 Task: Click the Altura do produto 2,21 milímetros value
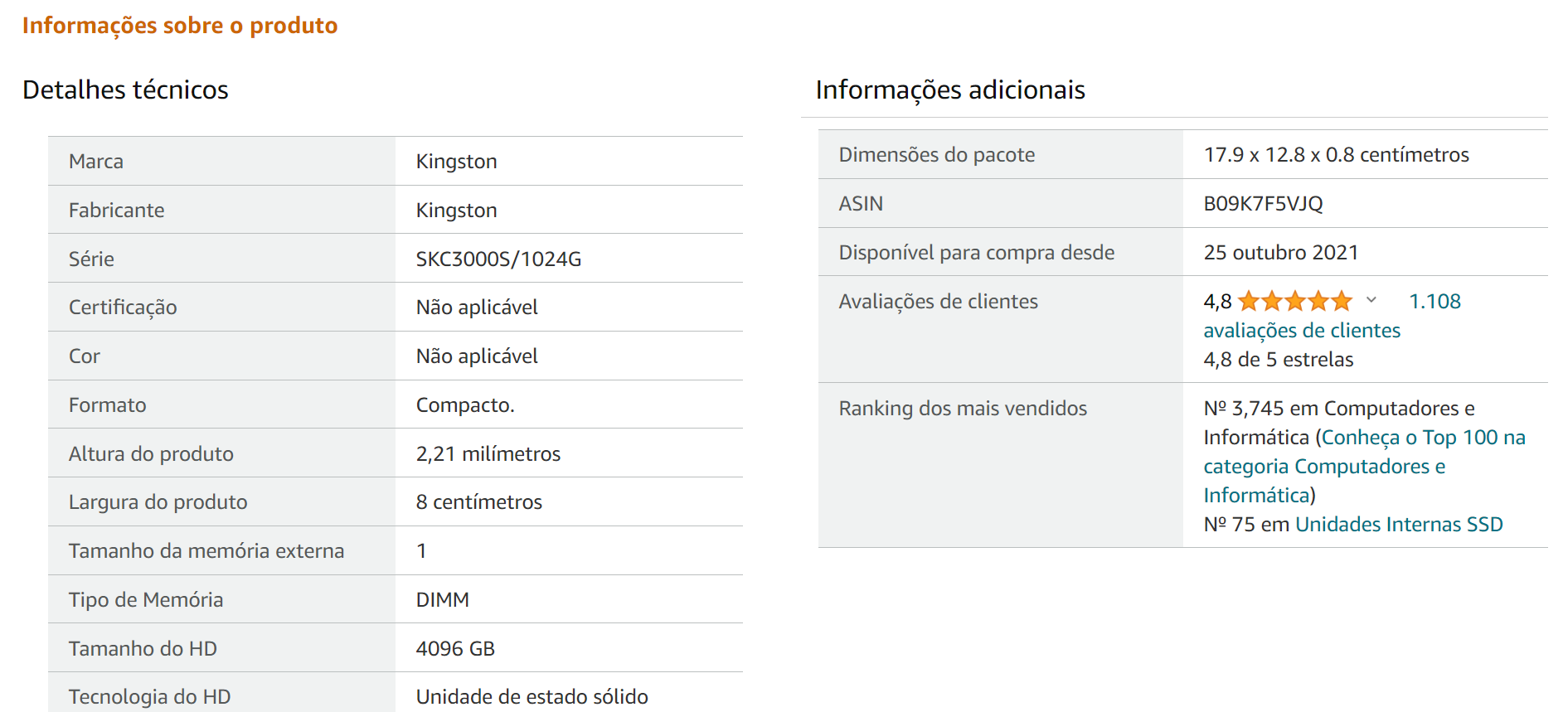pos(488,454)
